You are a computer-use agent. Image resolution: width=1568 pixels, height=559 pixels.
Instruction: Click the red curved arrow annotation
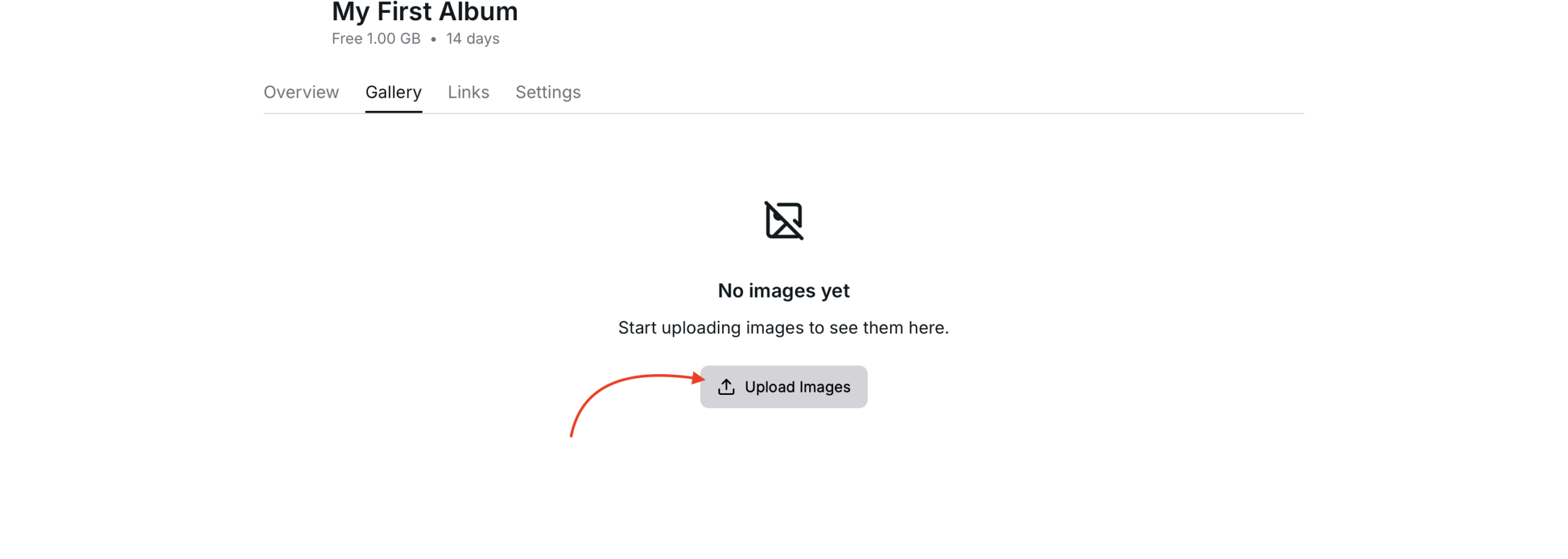[637, 404]
